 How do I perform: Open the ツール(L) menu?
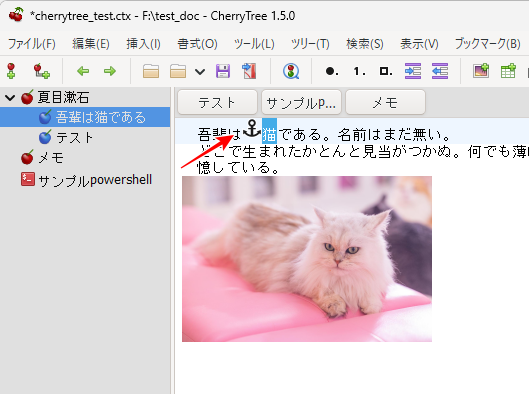[x=254, y=44]
